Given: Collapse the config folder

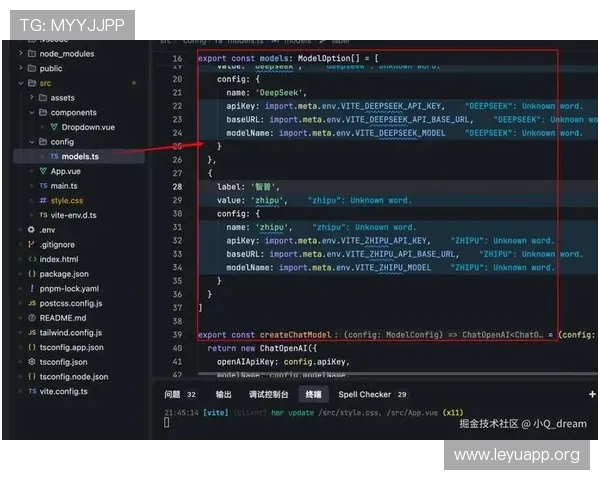Looking at the screenshot, I should (x=32, y=142).
